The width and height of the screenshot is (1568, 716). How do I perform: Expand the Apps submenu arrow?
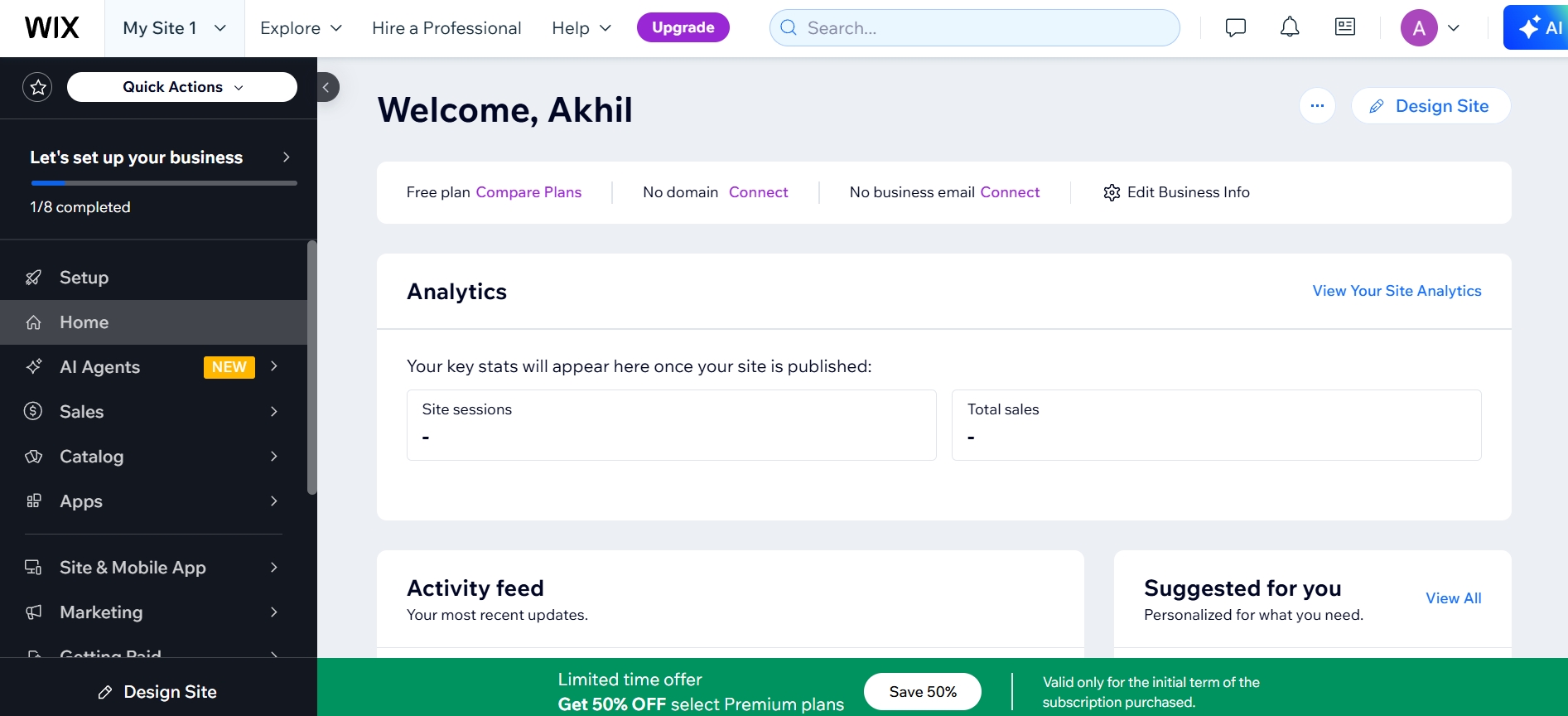point(274,501)
